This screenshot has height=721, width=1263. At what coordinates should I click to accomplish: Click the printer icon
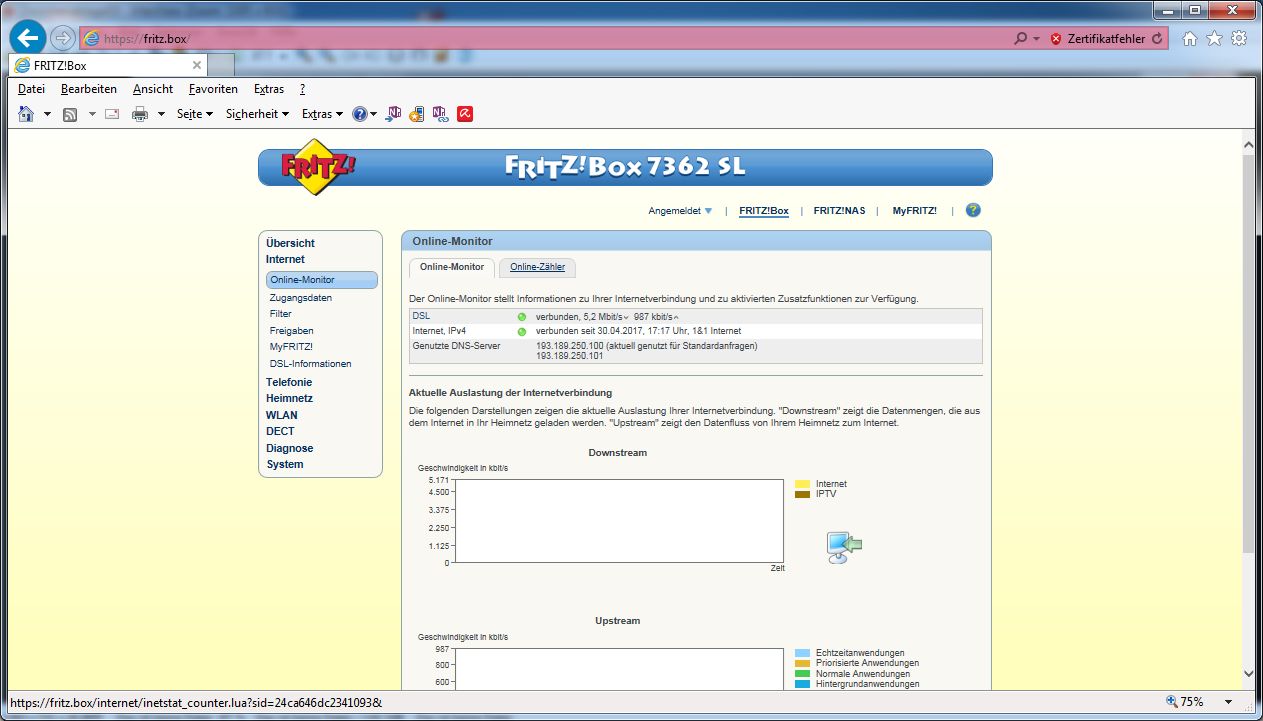[x=140, y=114]
